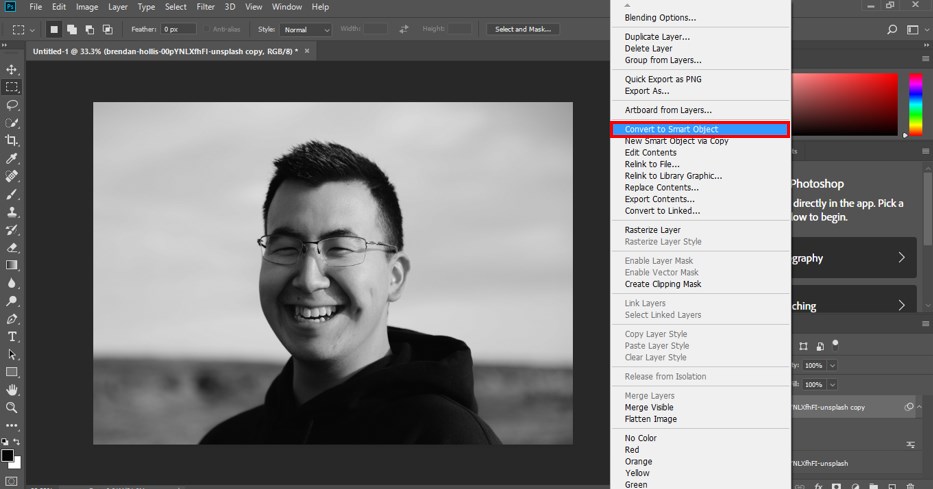Choose Convert to Smart Object
The image size is (933, 489).
pos(700,129)
